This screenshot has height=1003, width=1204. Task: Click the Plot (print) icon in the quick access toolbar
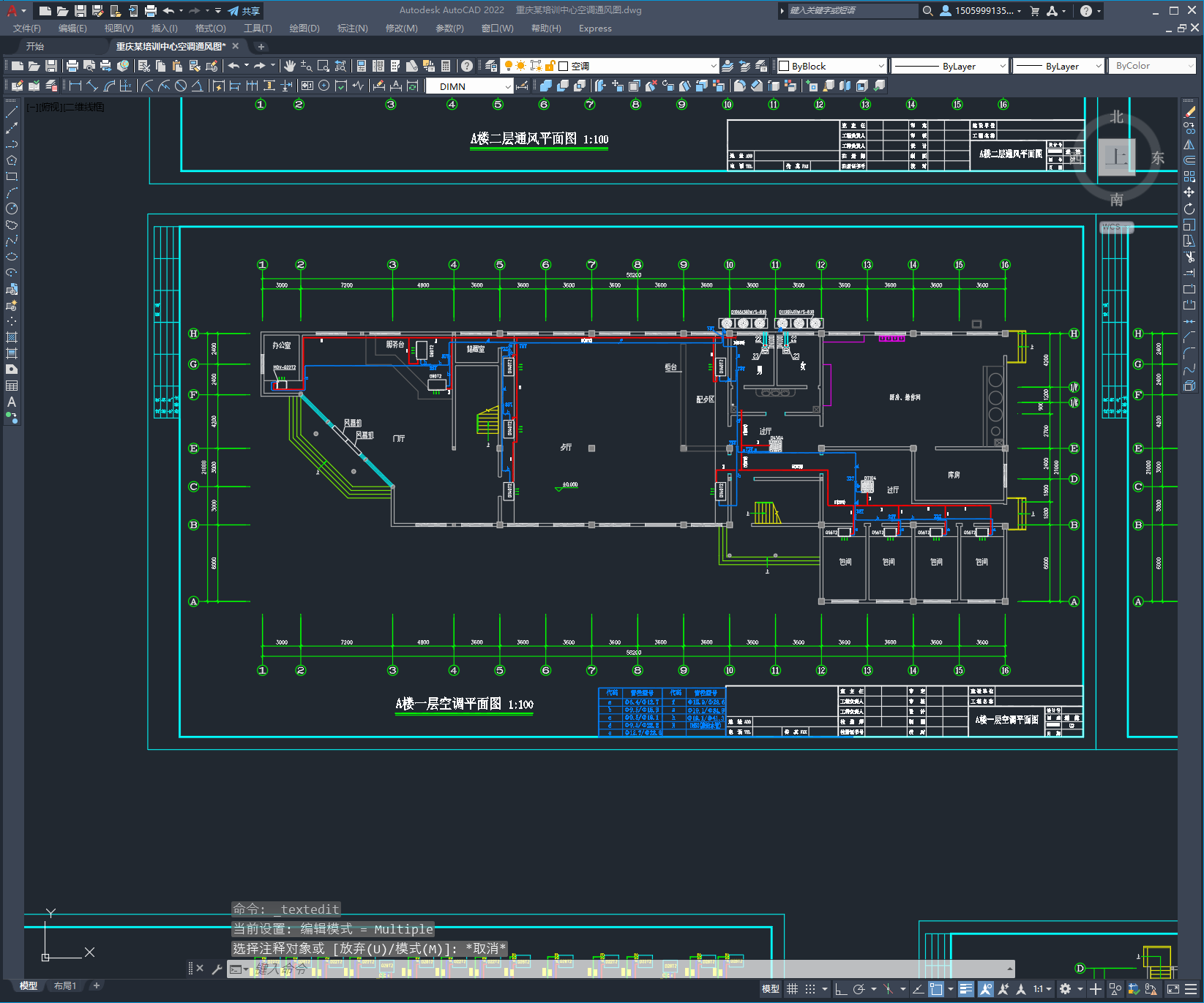[x=151, y=11]
